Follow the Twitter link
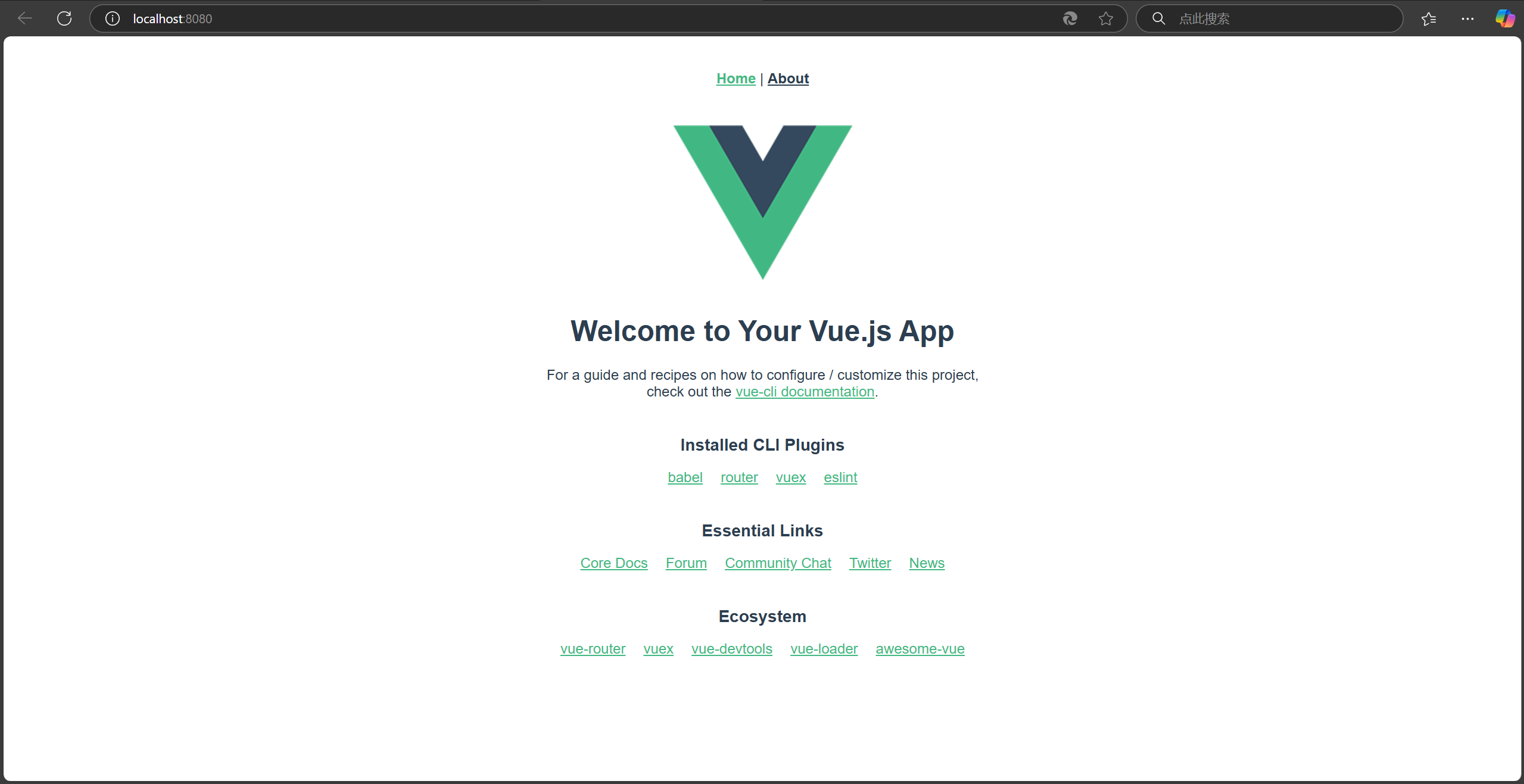This screenshot has height=784, width=1524. (x=869, y=563)
